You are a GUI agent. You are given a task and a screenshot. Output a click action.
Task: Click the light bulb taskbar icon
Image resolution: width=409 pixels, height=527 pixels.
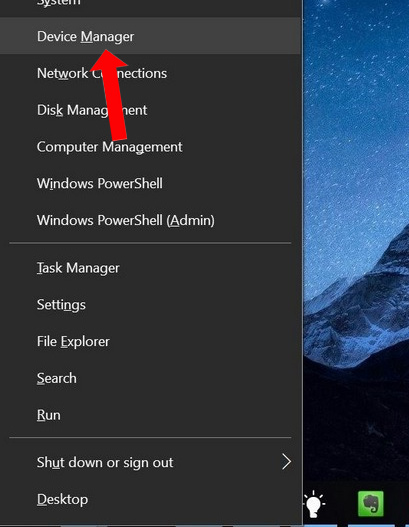[x=314, y=503]
